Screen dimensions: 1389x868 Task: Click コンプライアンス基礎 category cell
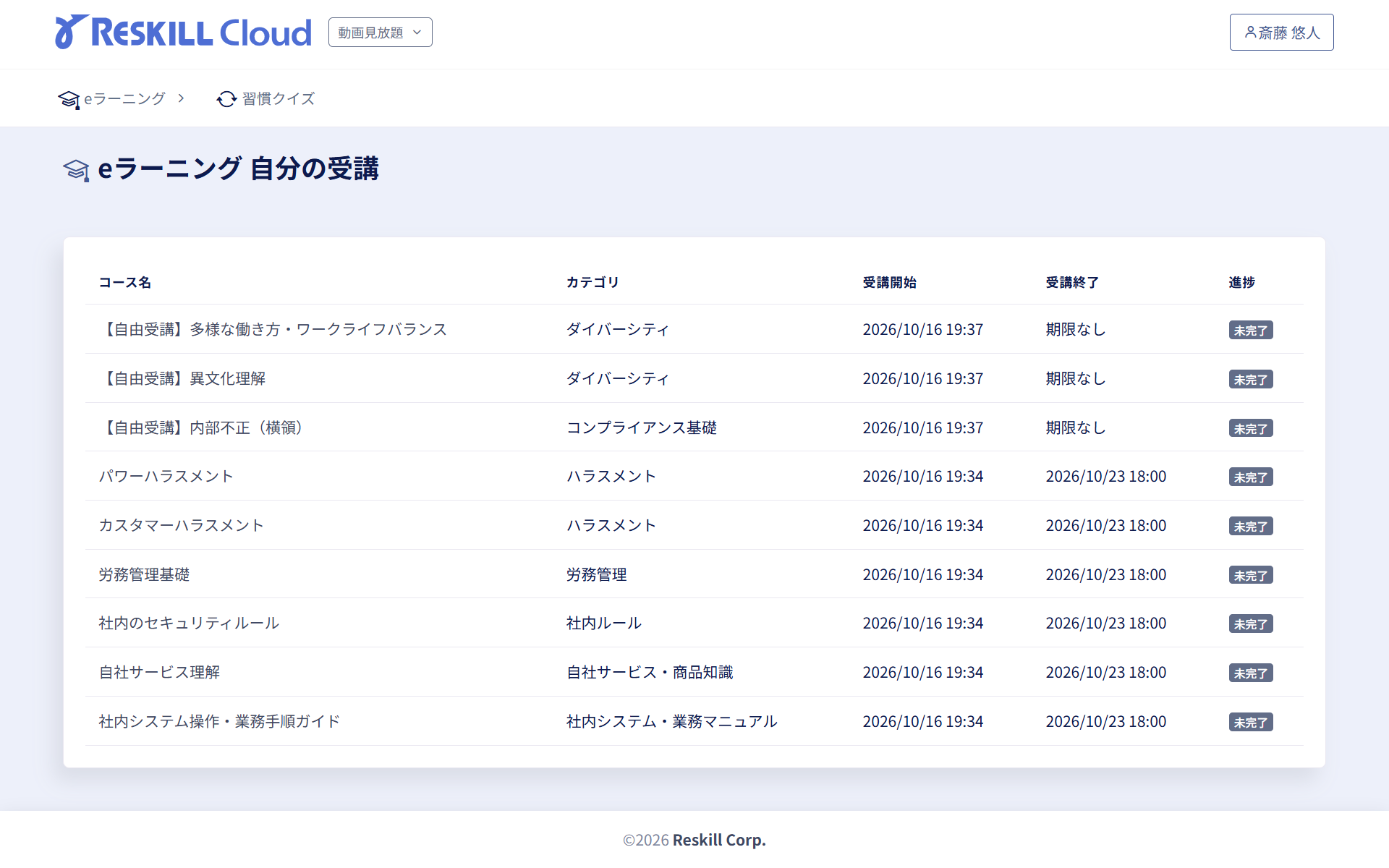pyautogui.click(x=642, y=427)
